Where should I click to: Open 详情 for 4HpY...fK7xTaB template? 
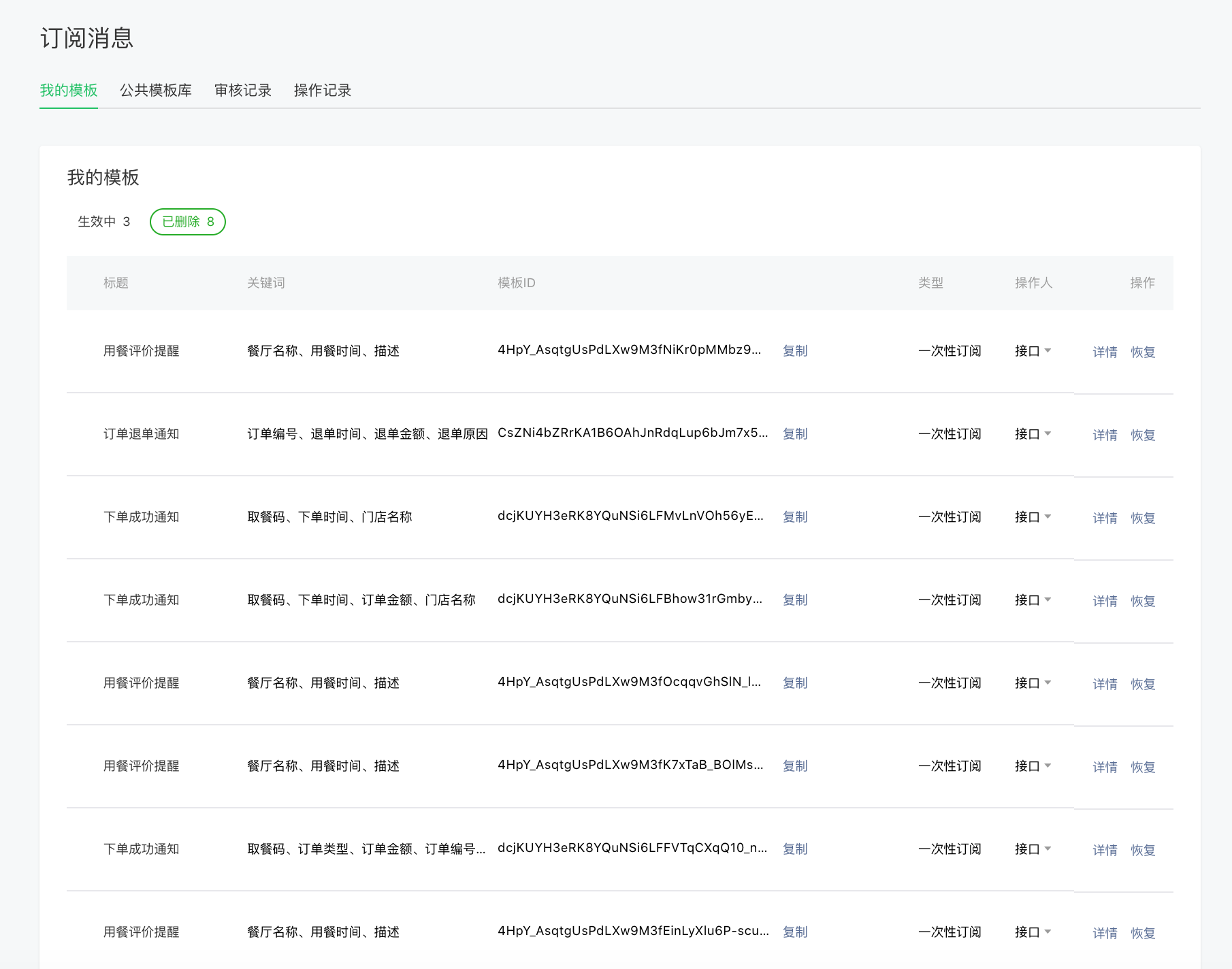(x=1105, y=768)
